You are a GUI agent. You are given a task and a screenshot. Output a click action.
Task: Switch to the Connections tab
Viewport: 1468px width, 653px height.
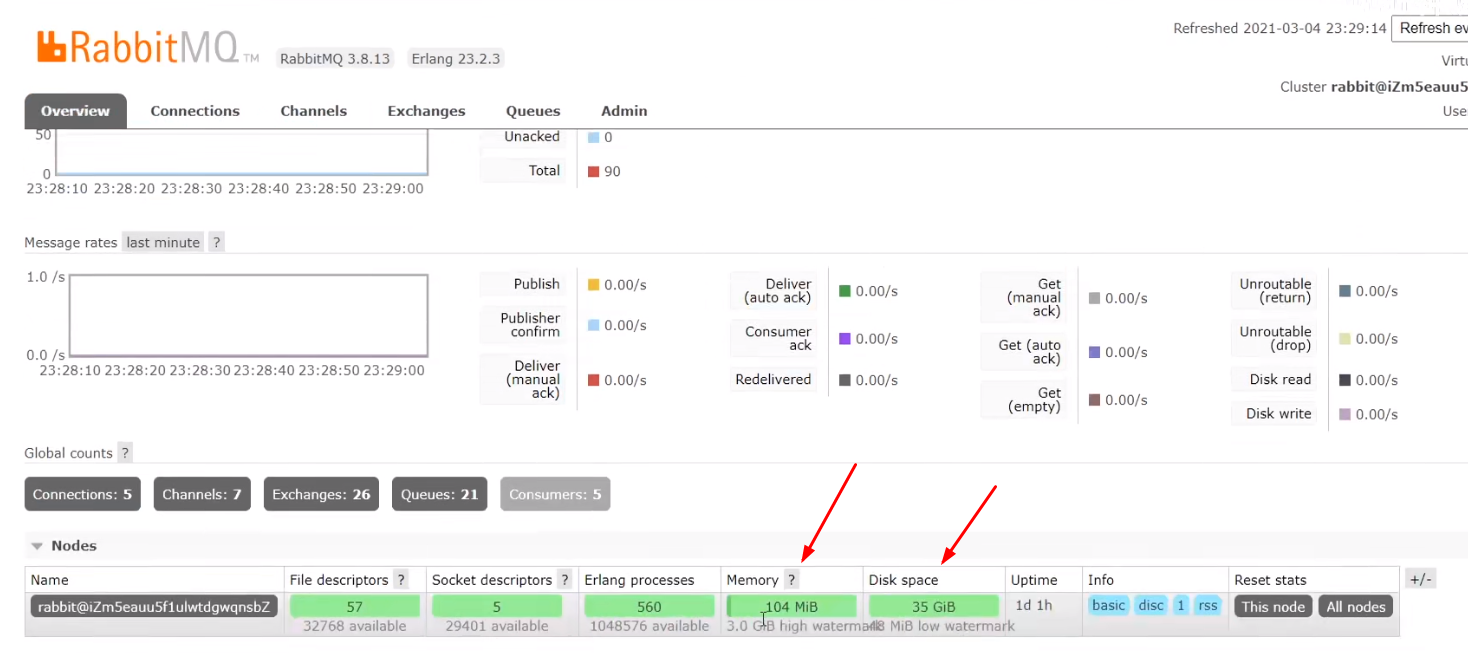[x=195, y=111]
